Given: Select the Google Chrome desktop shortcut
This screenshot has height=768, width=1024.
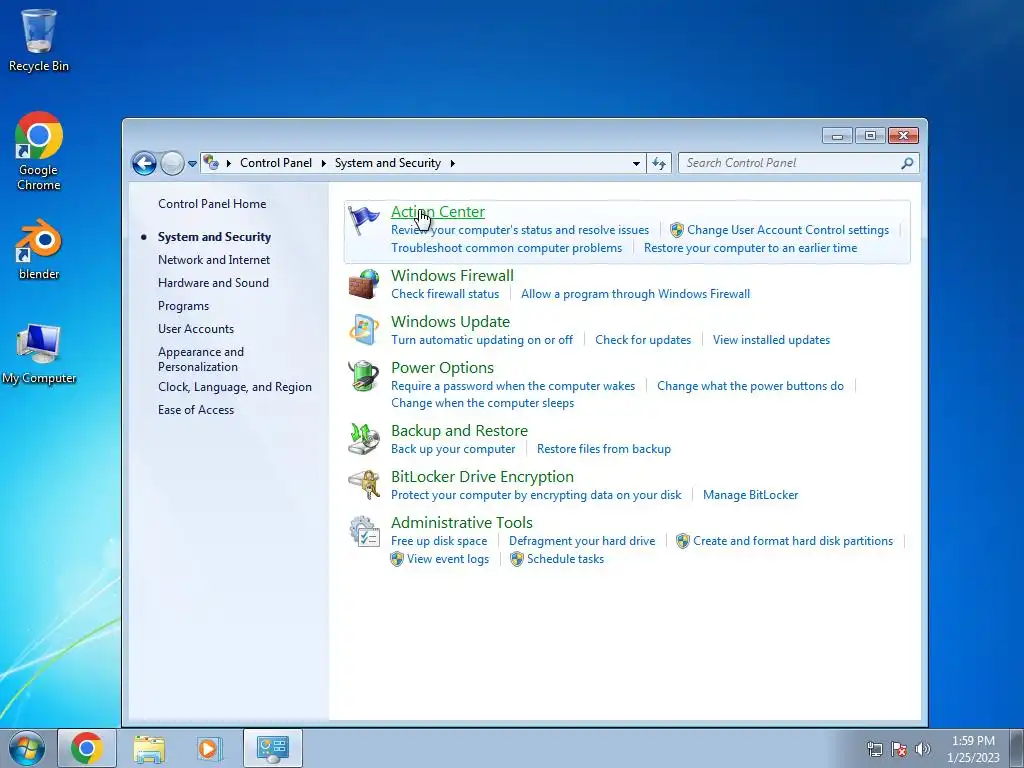Looking at the screenshot, I should [39, 152].
